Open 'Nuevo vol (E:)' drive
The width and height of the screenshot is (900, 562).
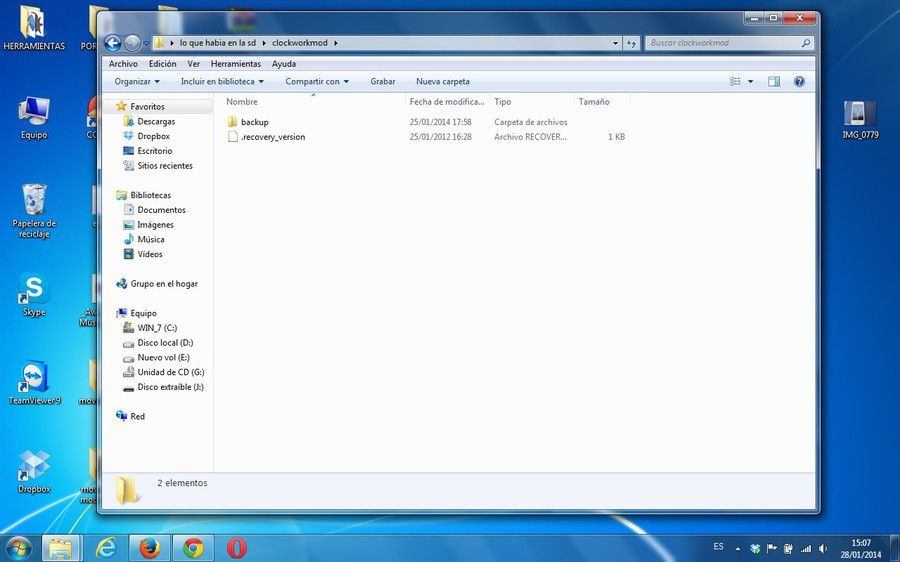(163, 357)
